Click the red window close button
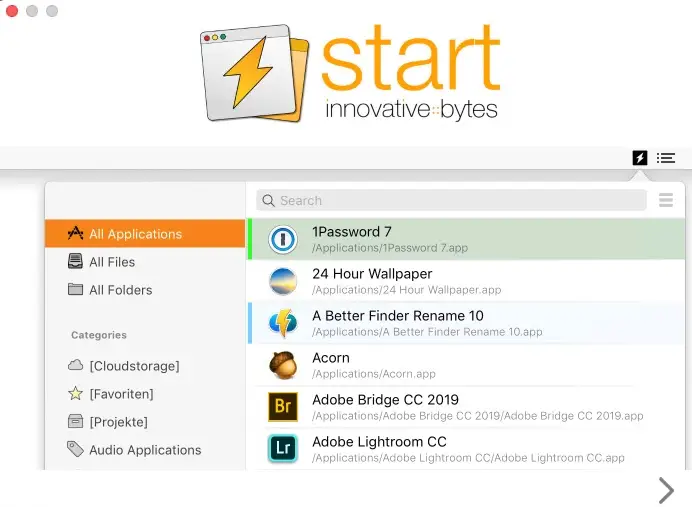Viewport: 692px width, 507px height. (x=12, y=11)
